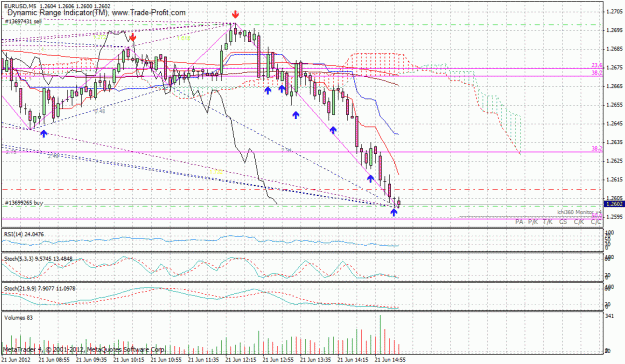Click the 1.618 Fibonacci extension label

[x=183, y=38]
